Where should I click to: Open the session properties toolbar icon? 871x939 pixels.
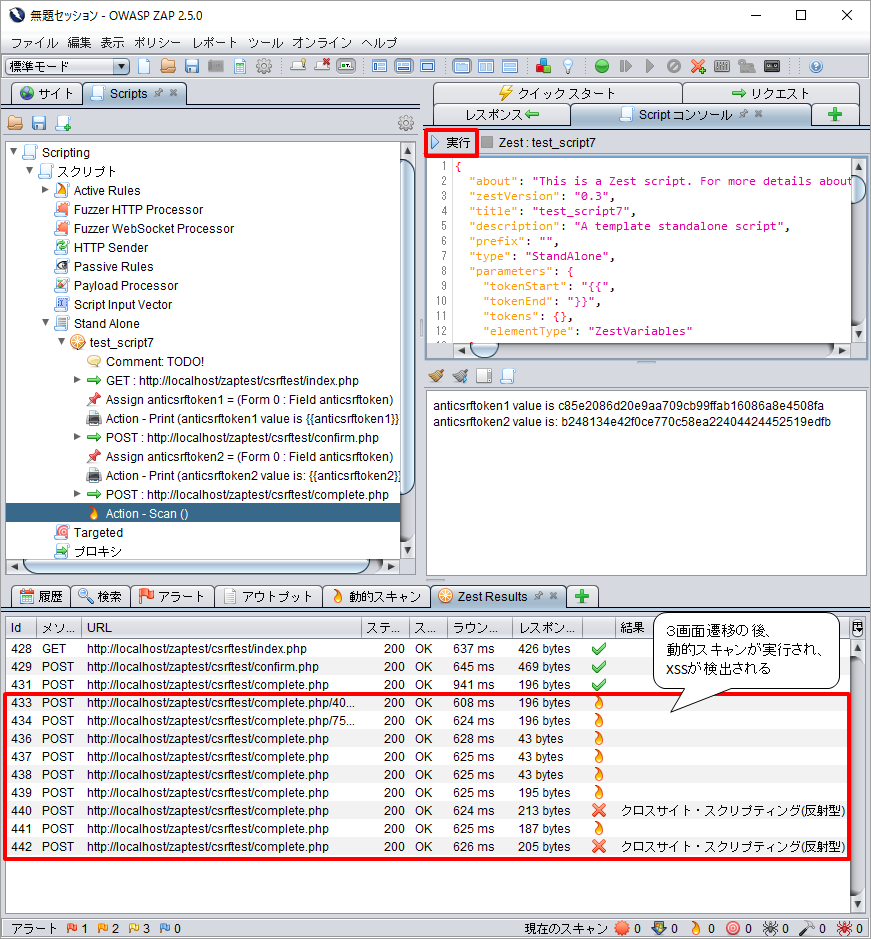point(240,66)
